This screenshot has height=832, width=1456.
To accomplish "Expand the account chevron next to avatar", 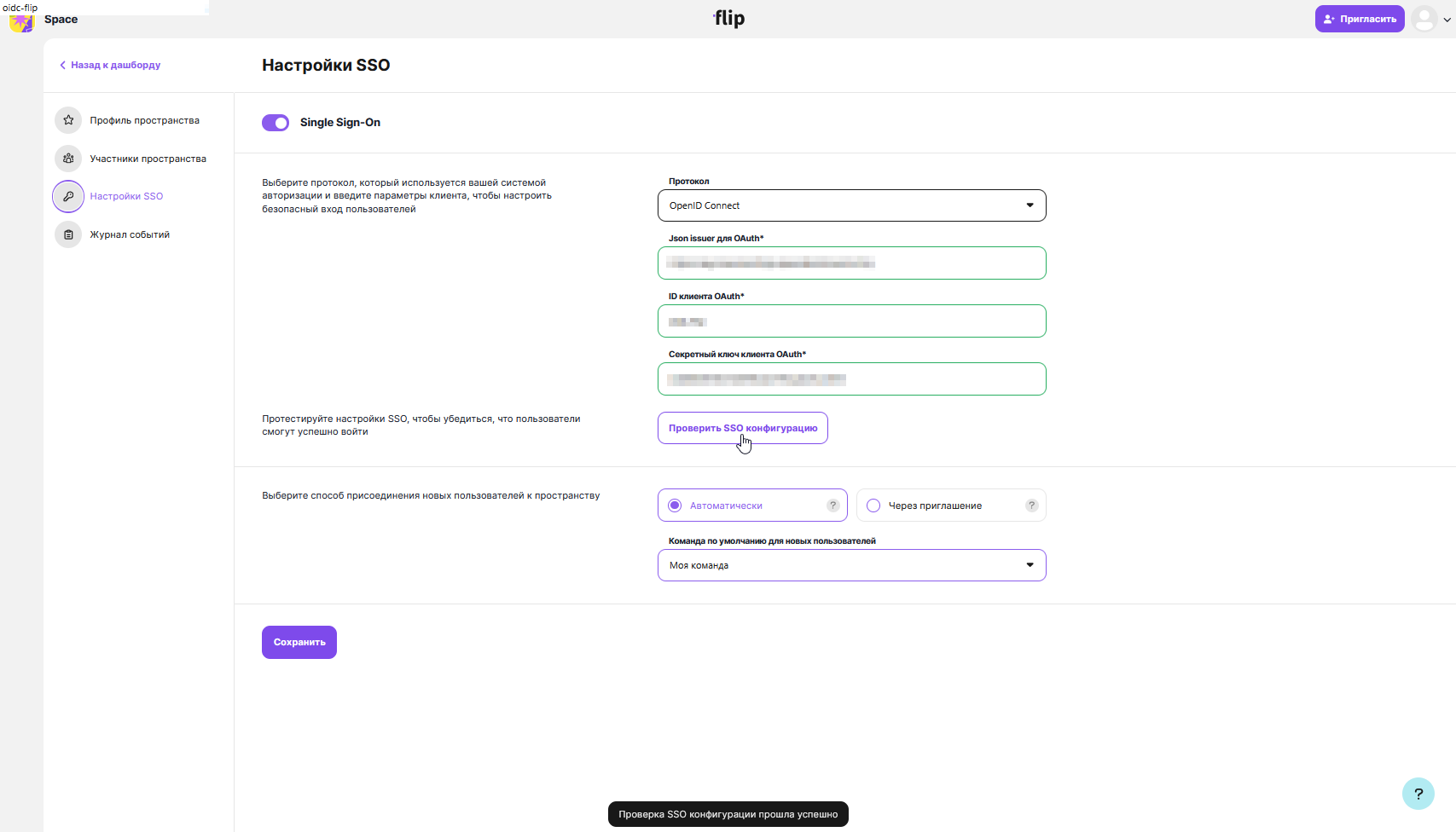I will click(1447, 20).
